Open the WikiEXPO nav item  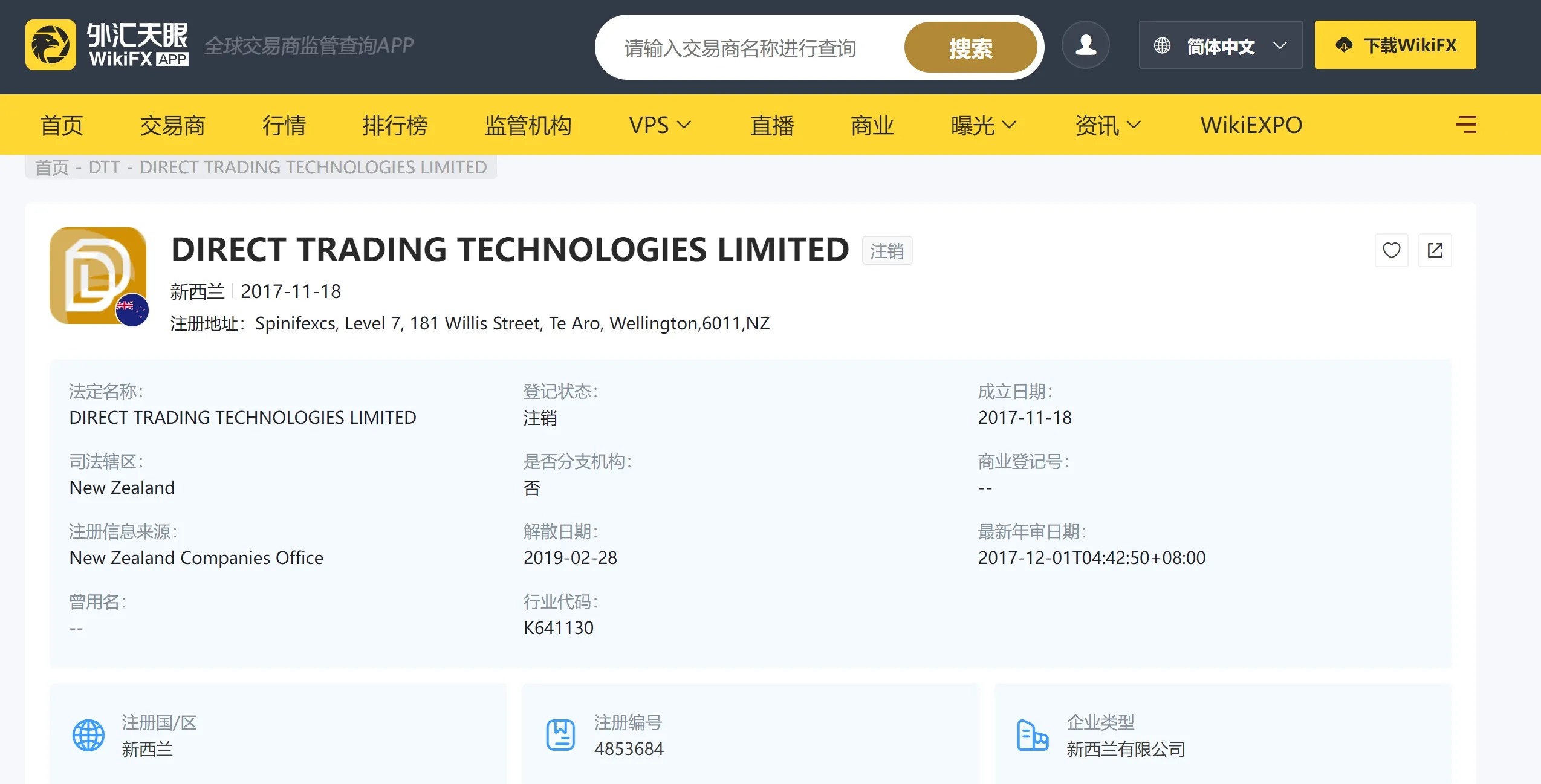tap(1251, 125)
